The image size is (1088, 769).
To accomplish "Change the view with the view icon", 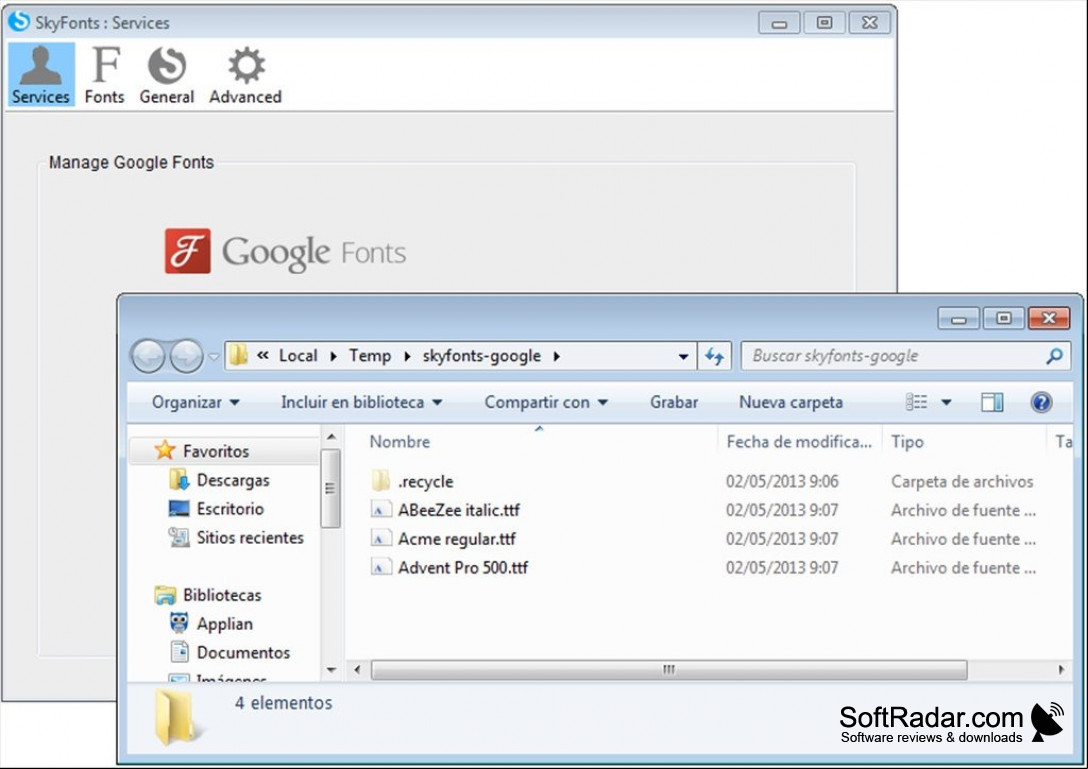I will pos(916,402).
